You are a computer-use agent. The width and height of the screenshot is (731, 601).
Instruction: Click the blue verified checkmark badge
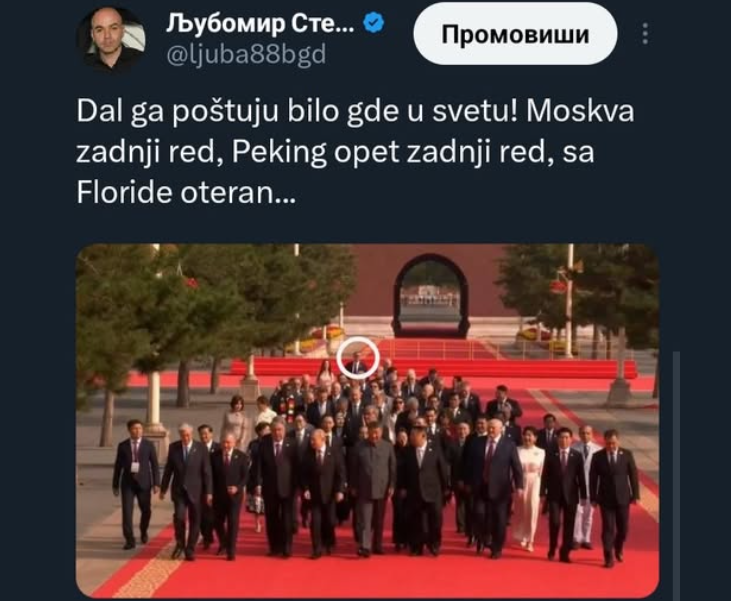373,23
